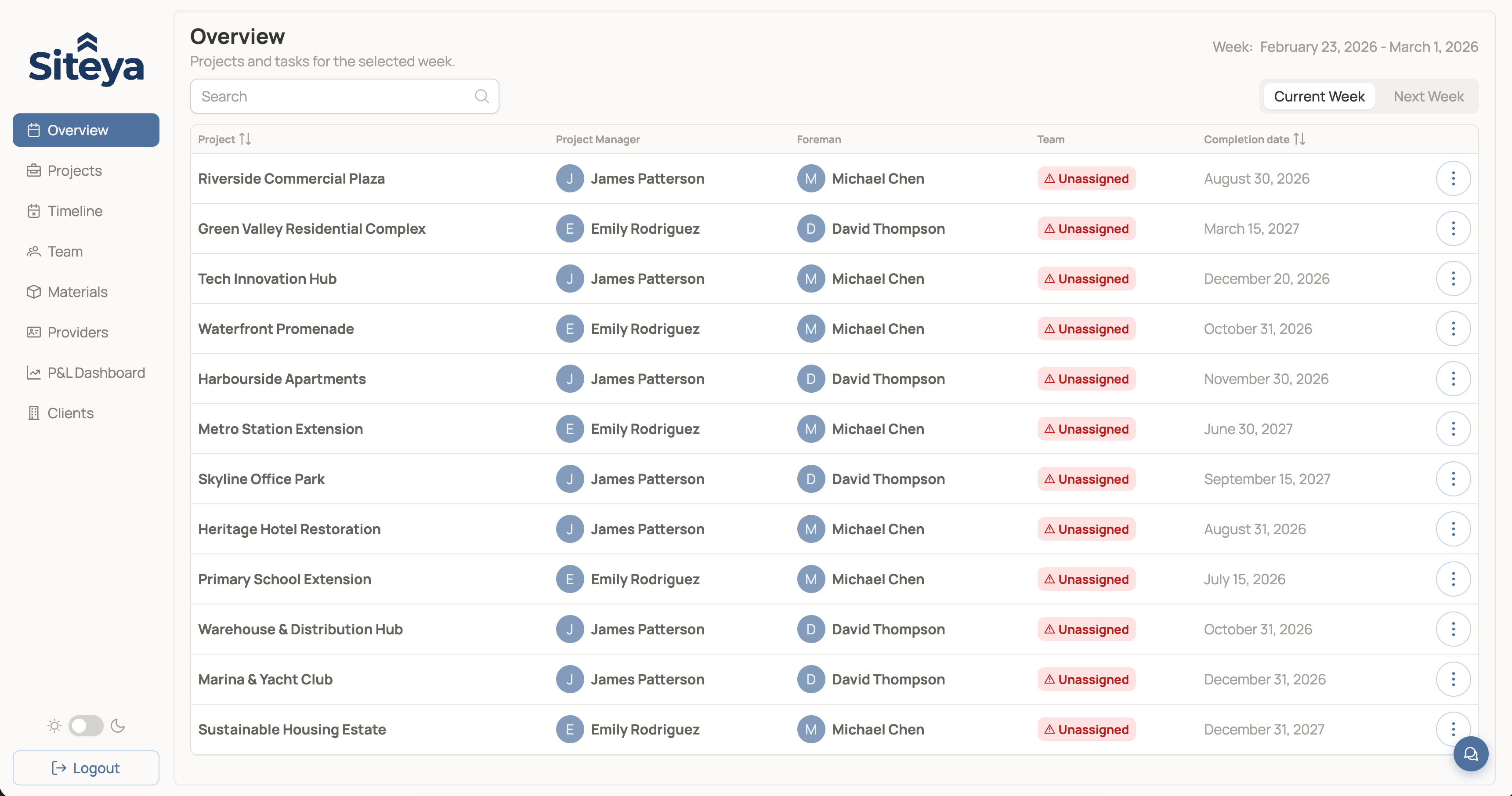This screenshot has height=796, width=1512.
Task: Click into the Search input field
Action: (335, 96)
